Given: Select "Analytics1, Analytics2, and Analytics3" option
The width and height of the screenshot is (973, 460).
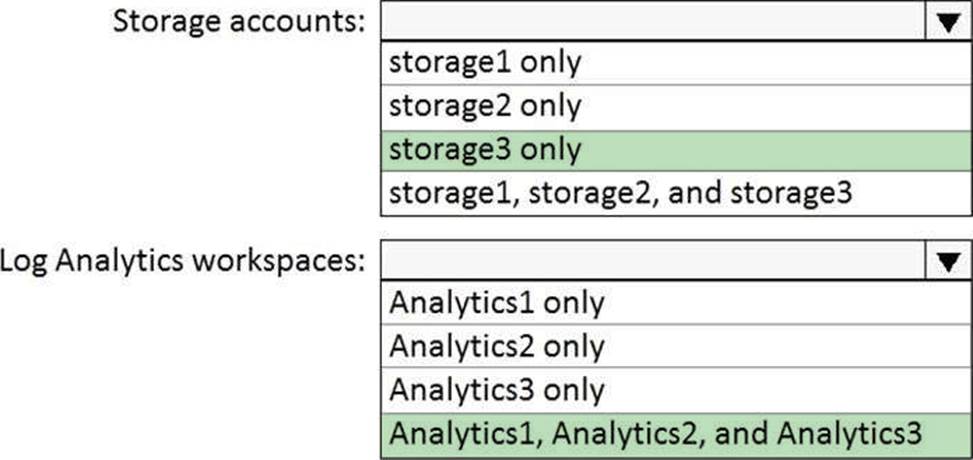Looking at the screenshot, I should tap(656, 433).
